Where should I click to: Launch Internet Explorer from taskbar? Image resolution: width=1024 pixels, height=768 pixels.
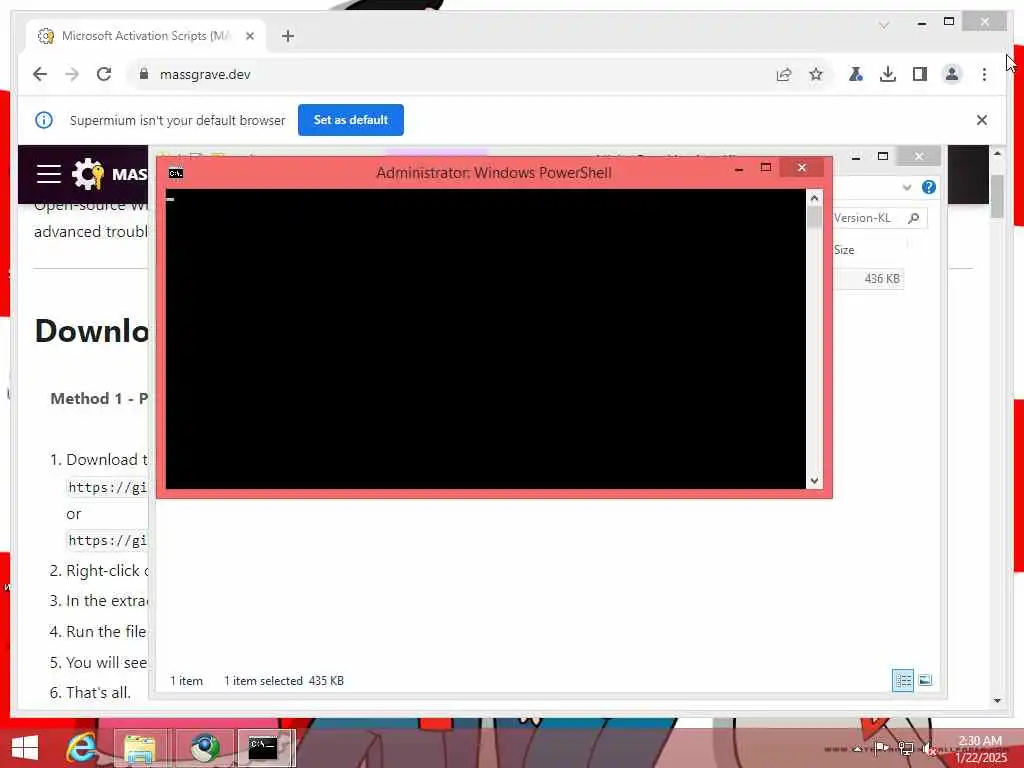[x=82, y=748]
